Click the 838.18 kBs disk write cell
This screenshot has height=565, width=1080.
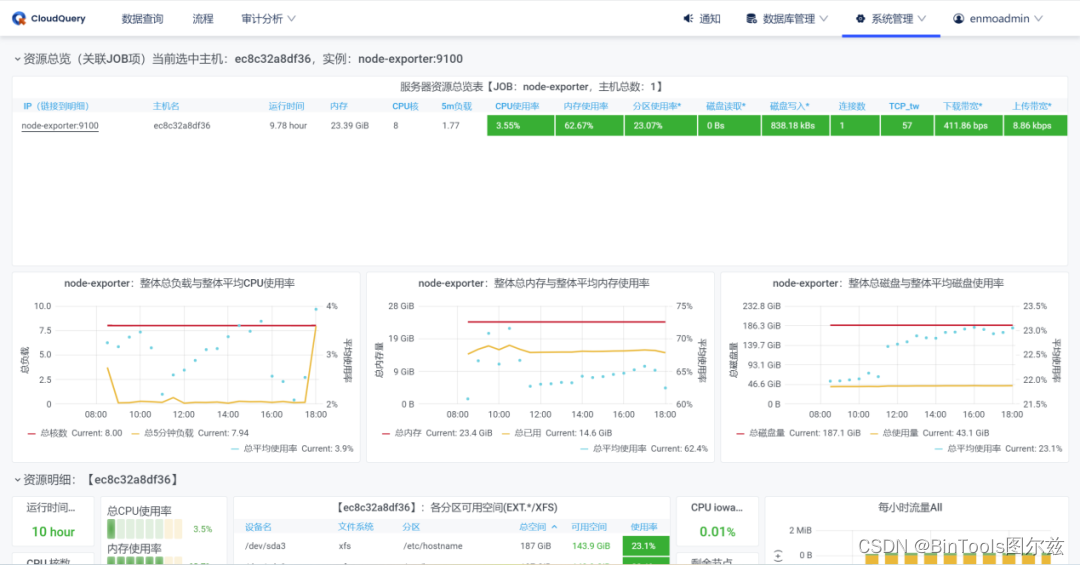coord(795,125)
